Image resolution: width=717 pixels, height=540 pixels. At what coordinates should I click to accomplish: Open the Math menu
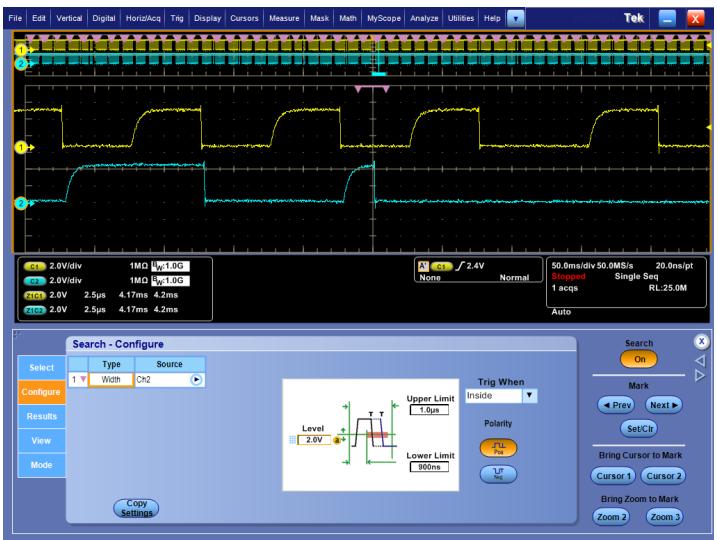(348, 18)
